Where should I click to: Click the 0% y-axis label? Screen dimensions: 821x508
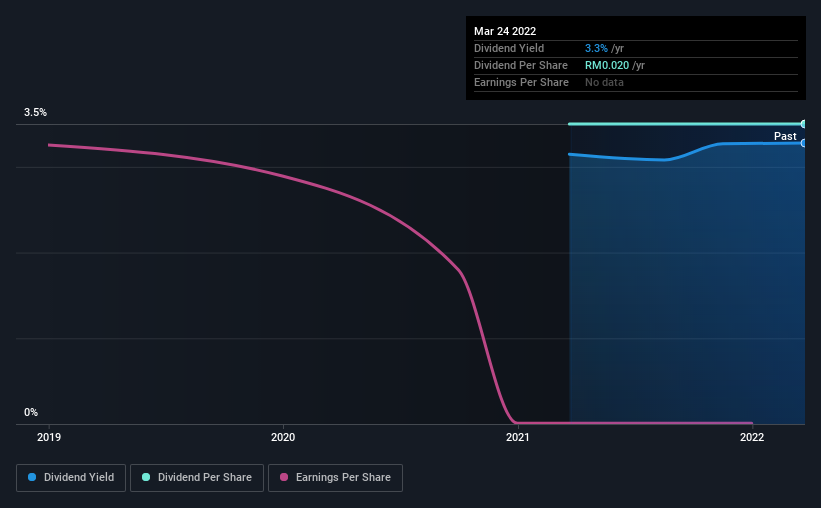31,412
